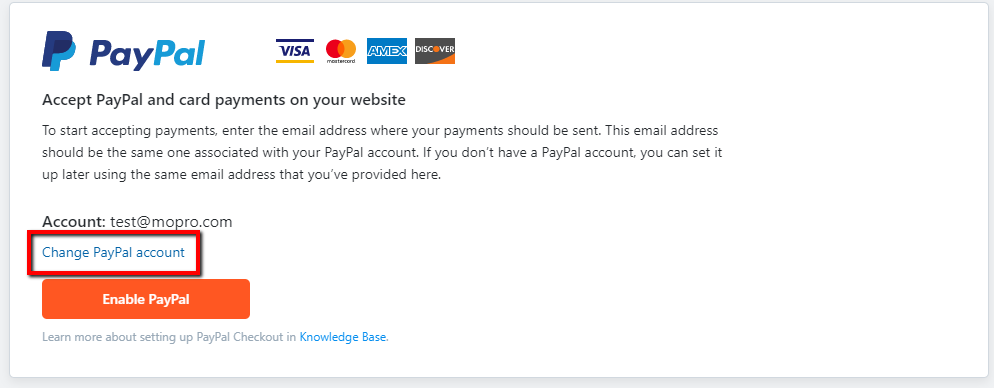Select the Visa card icon

point(295,51)
